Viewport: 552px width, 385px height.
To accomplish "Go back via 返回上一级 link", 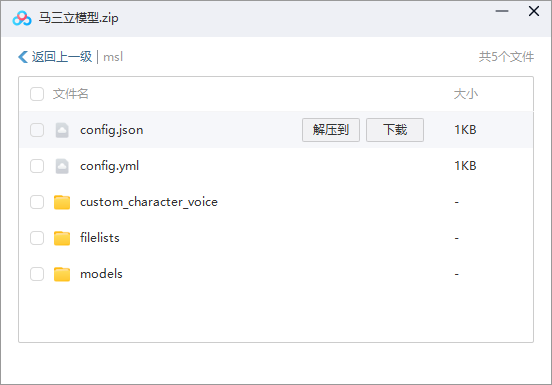I will (x=62, y=57).
